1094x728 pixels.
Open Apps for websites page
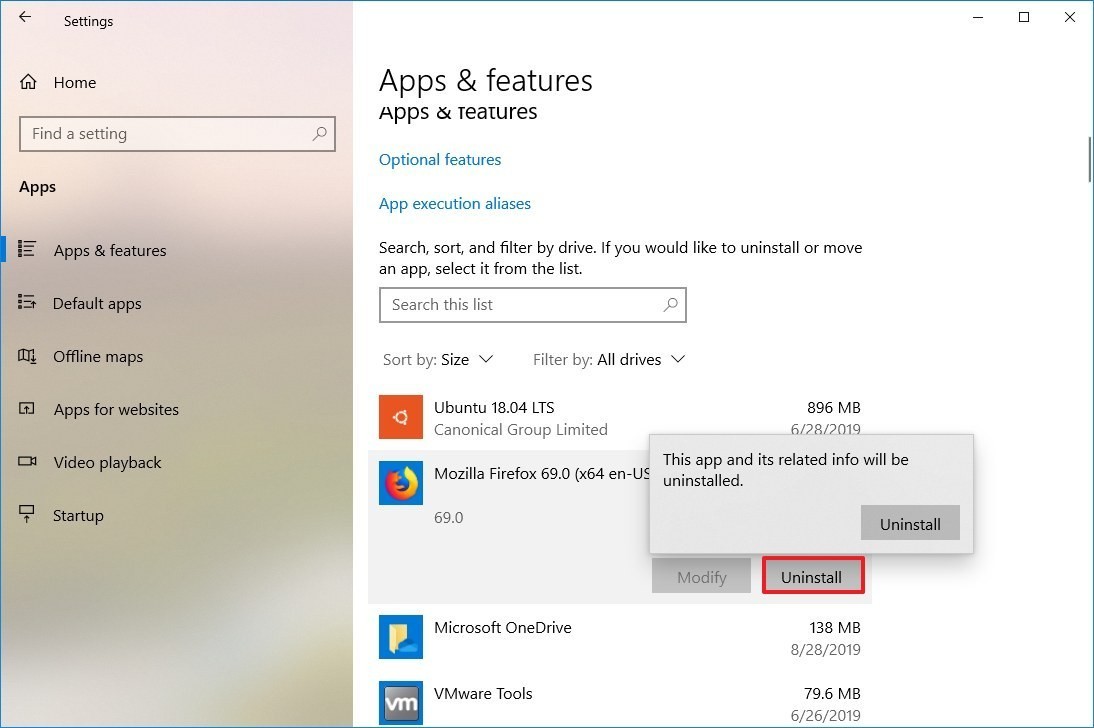tap(116, 410)
